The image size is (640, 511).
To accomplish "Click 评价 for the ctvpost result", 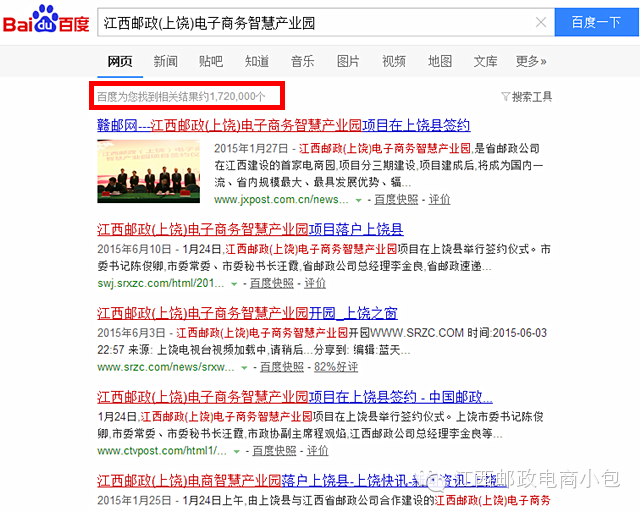I will pyautogui.click(x=317, y=451).
